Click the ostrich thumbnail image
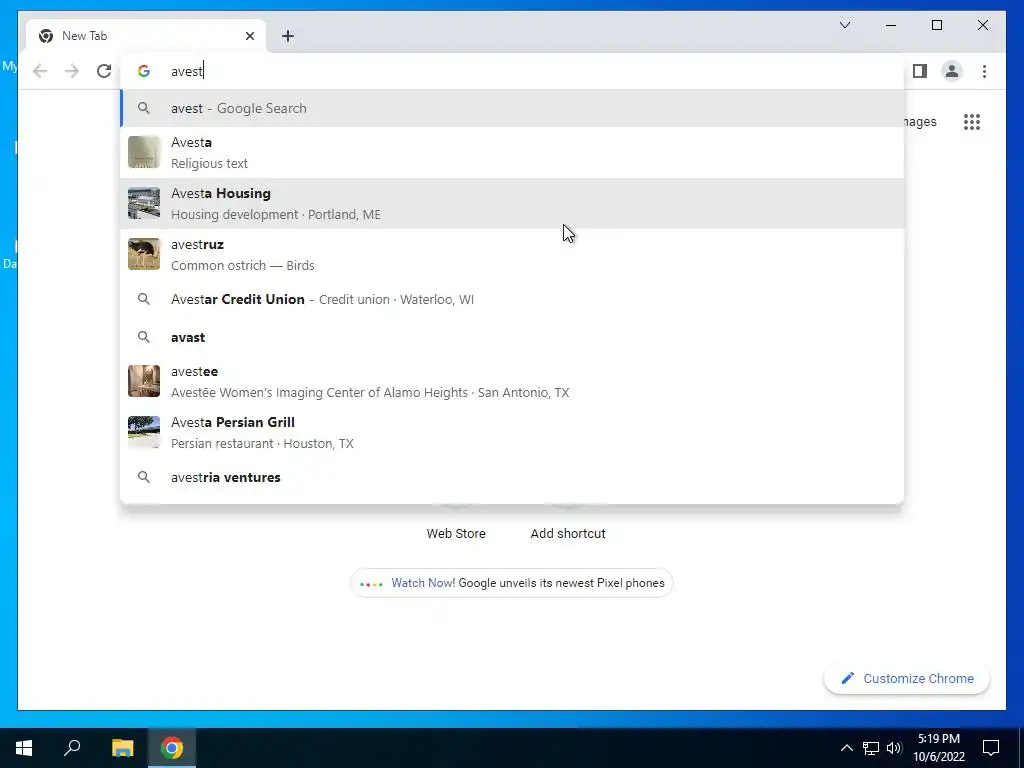This screenshot has width=1024, height=768. tap(144, 254)
